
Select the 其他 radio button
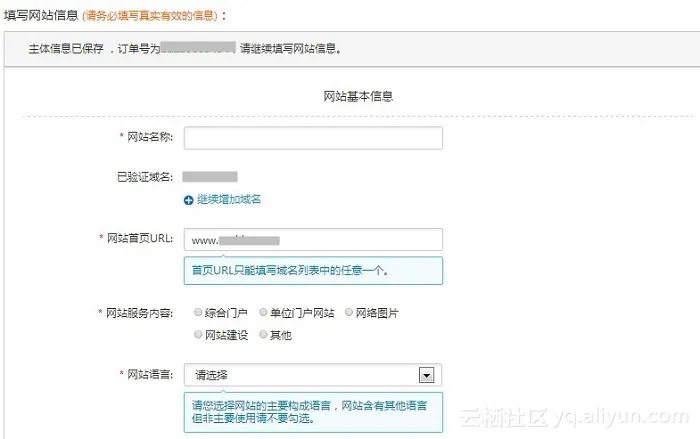coord(263,335)
